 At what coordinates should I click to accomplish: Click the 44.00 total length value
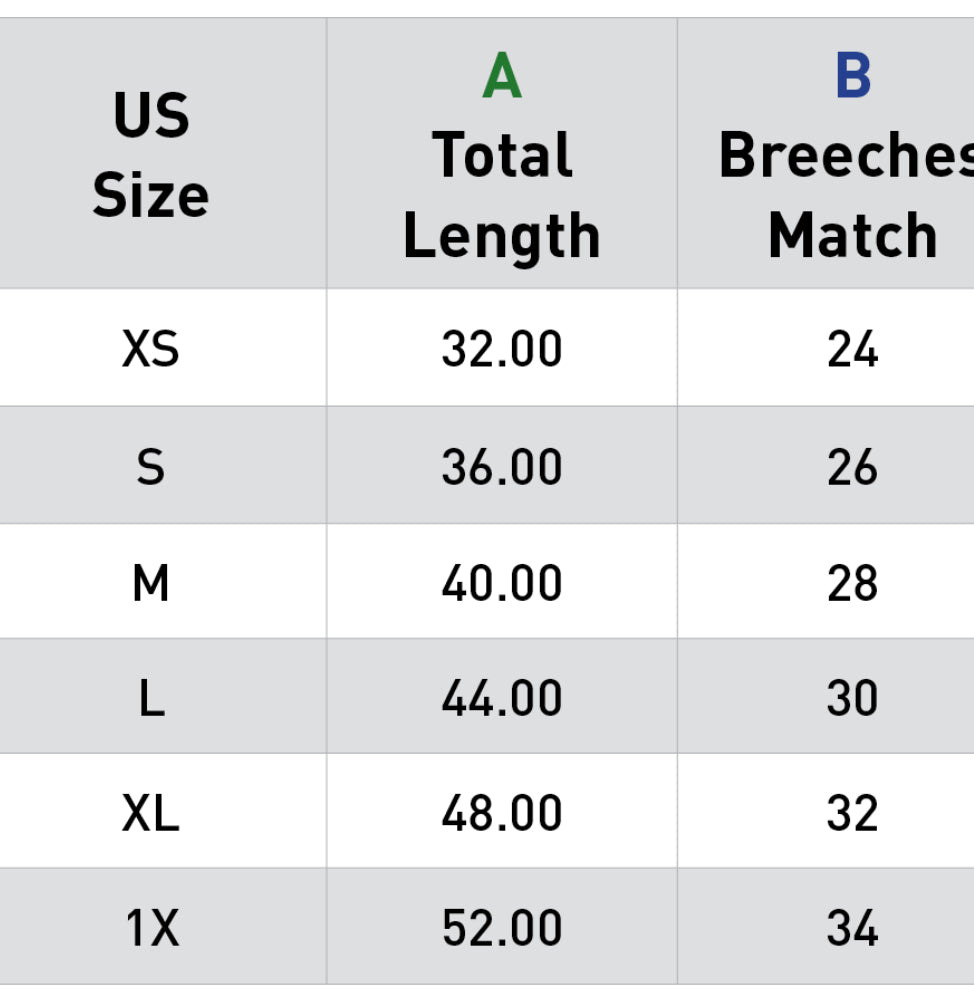[x=501, y=698]
